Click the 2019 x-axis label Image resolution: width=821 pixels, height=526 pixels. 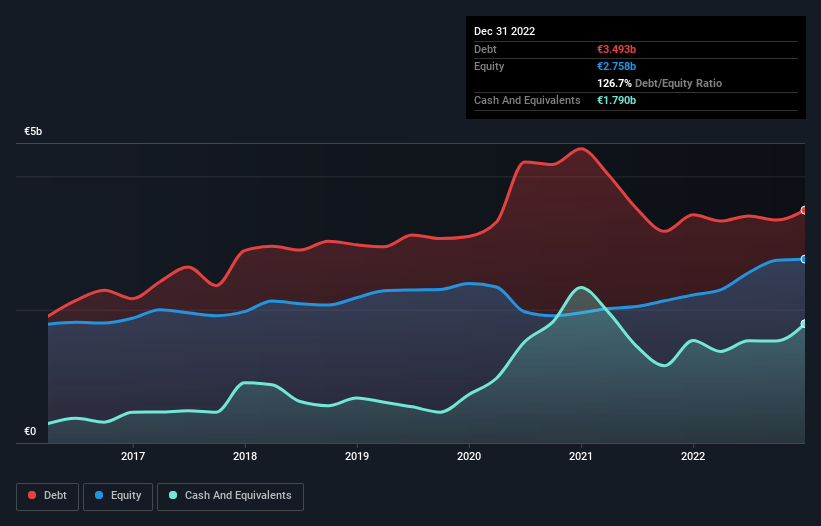357,456
